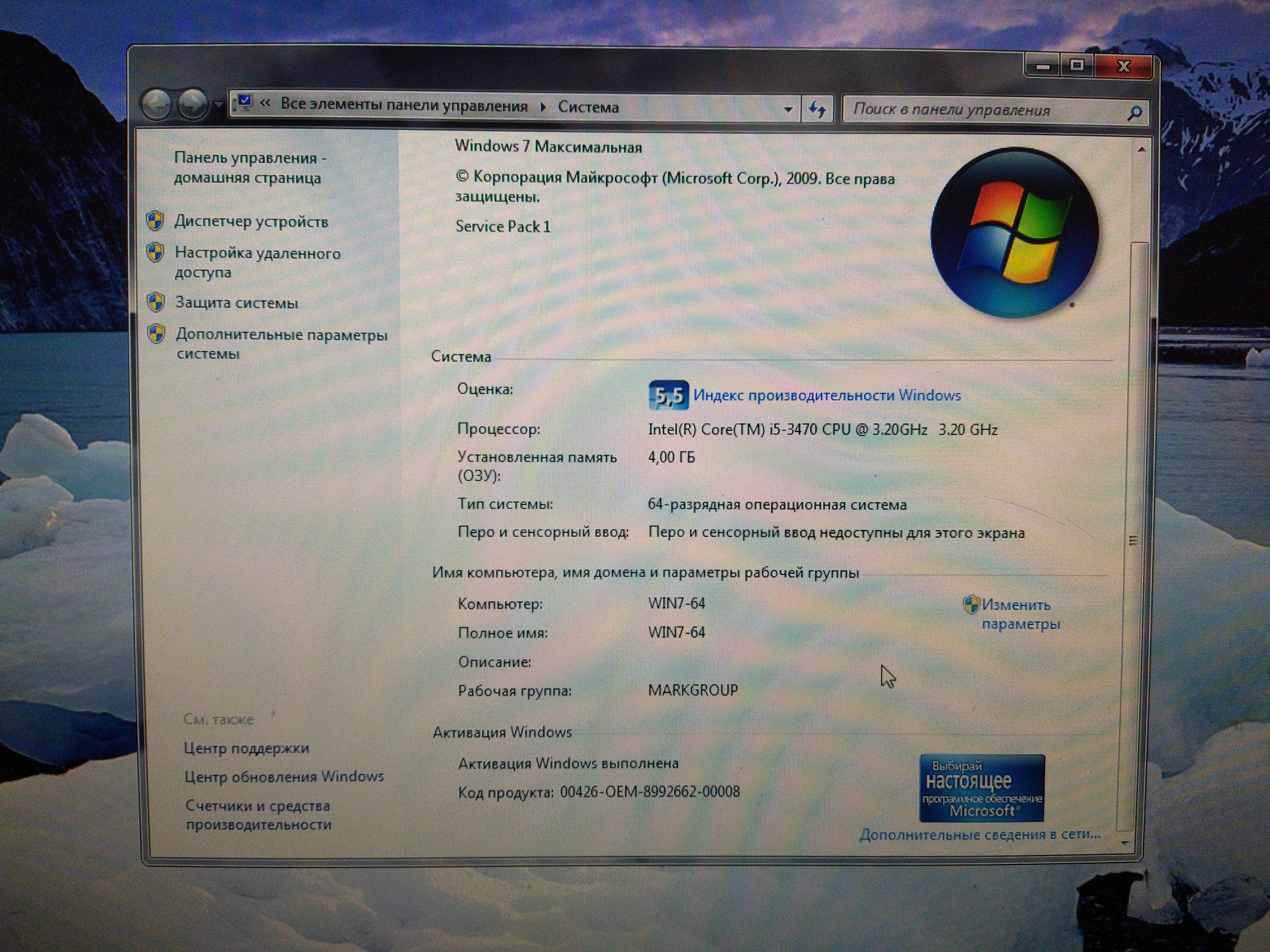1270x952 pixels.
Task: Focus the Control Panel search field
Action: click(995, 110)
